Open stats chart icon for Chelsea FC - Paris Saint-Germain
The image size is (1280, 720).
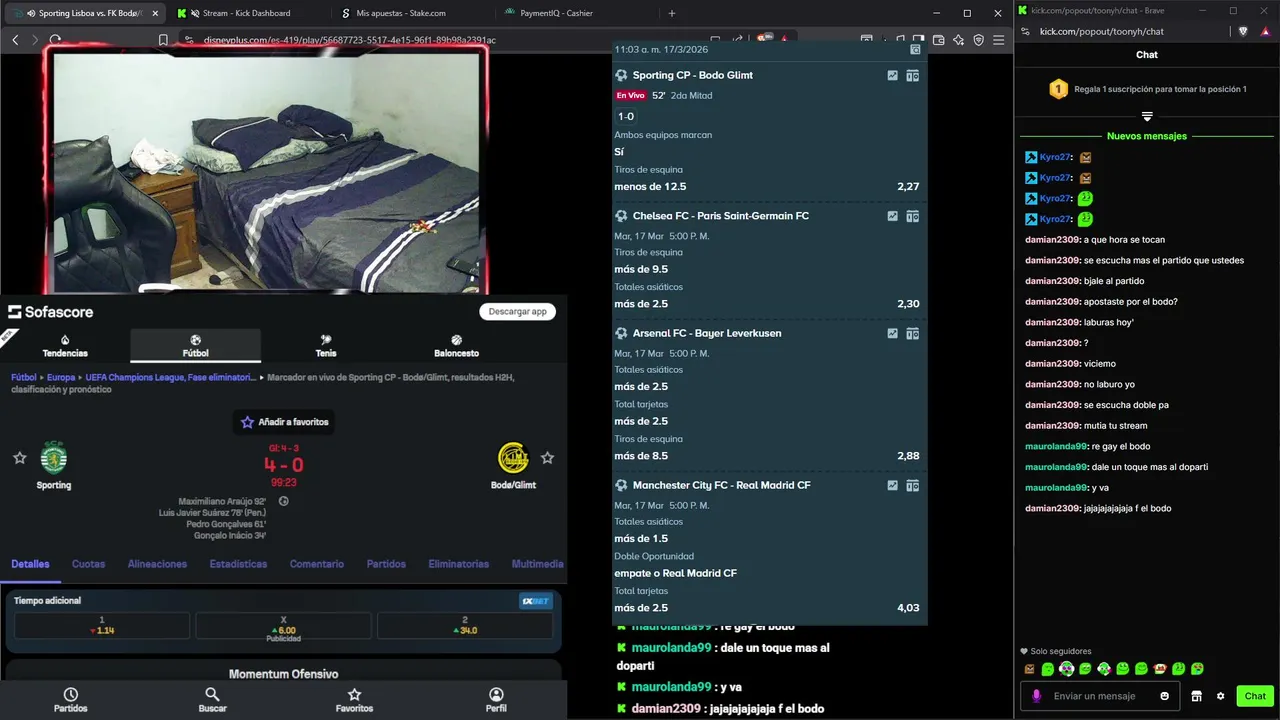point(892,216)
